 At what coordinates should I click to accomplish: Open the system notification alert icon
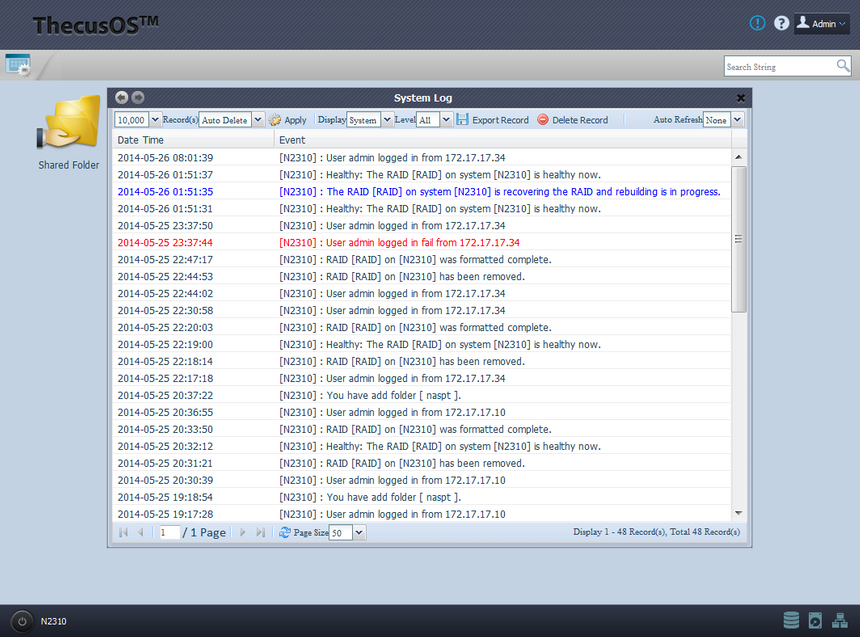coord(757,23)
